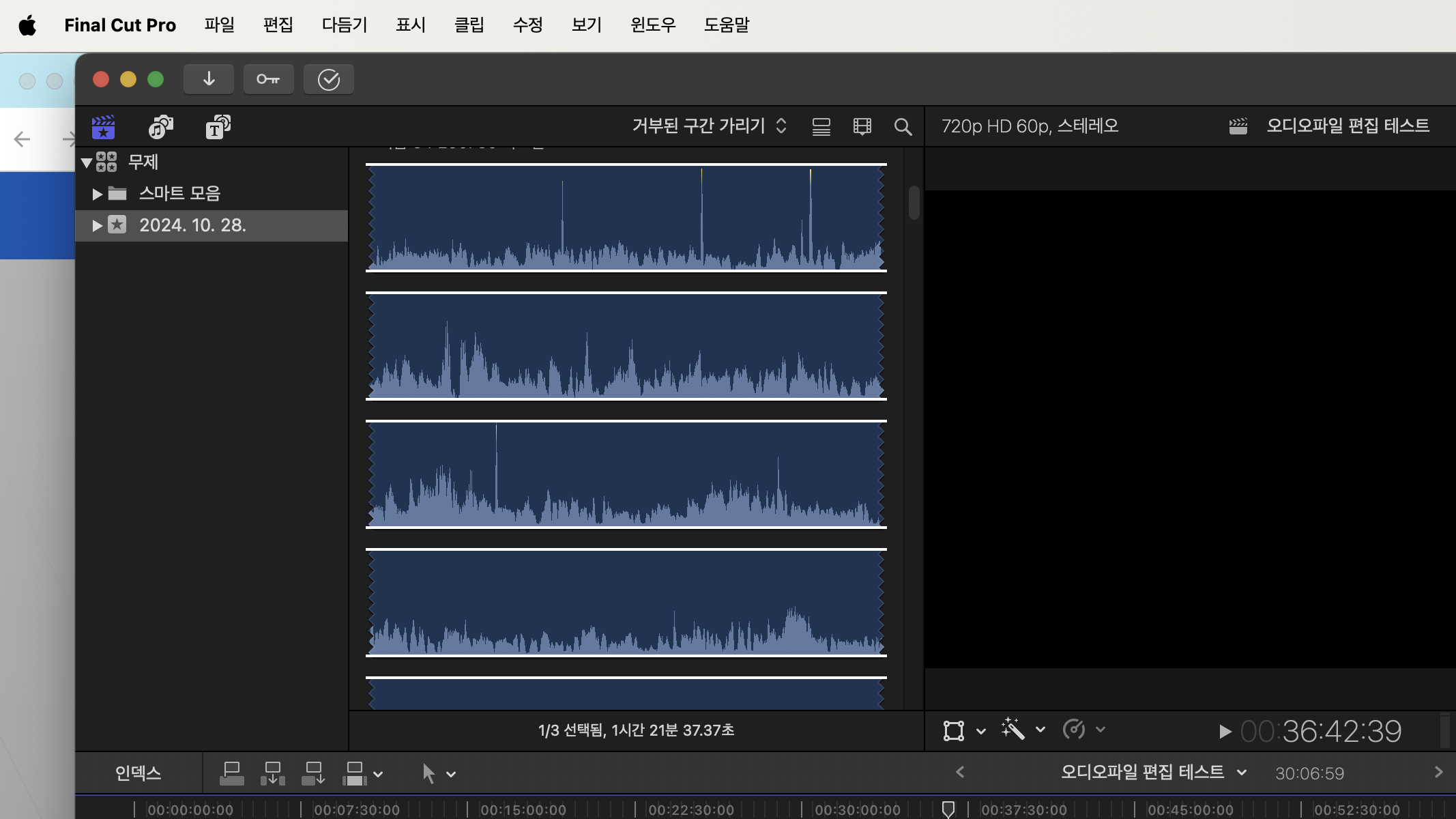This screenshot has width=1456, height=819.
Task: Open clip appearance and filtering options
Action: click(x=862, y=126)
